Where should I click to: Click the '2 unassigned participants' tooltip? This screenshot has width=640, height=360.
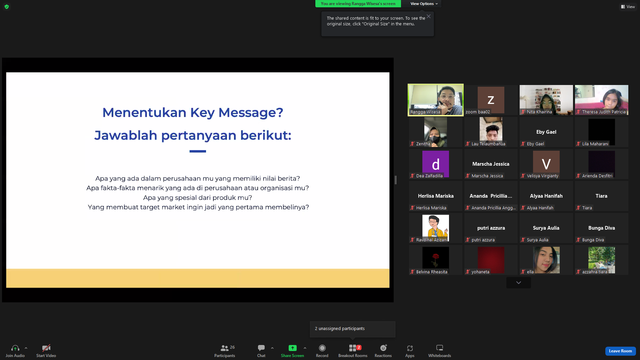(x=352, y=329)
